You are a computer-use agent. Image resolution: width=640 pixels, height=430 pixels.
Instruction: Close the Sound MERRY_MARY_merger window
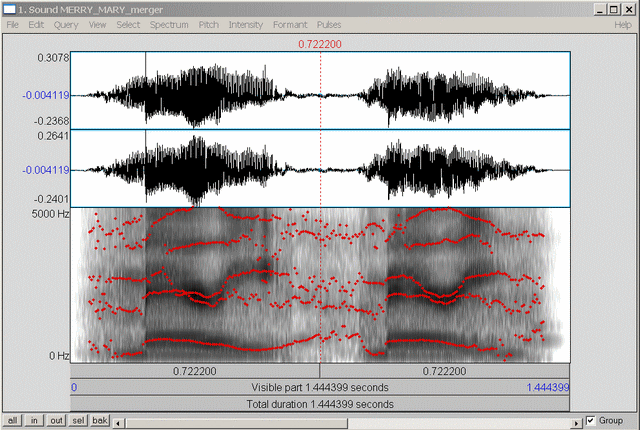tap(628, 8)
